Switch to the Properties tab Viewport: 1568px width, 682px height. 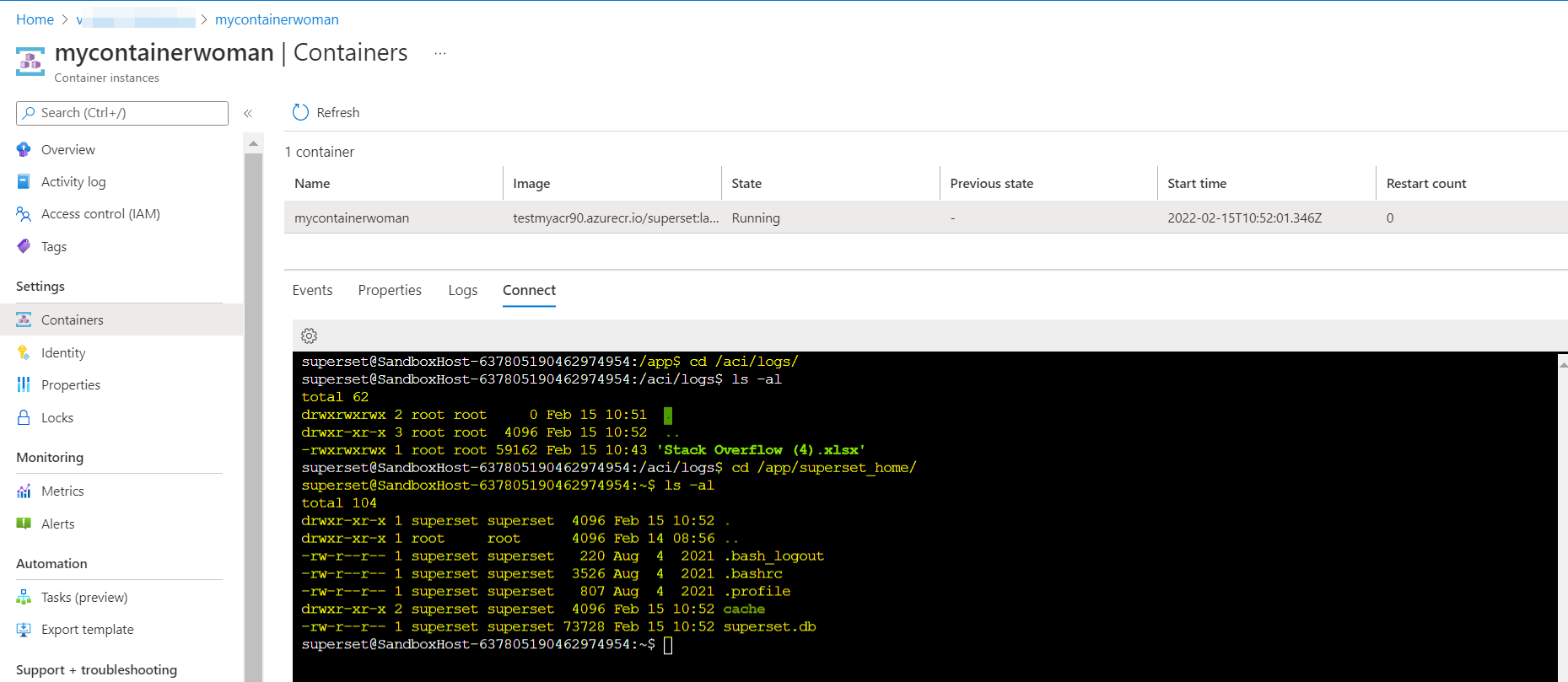click(390, 290)
